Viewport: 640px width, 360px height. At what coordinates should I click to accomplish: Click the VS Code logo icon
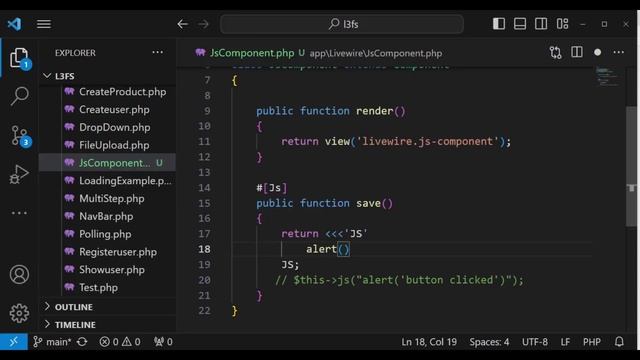(14, 24)
